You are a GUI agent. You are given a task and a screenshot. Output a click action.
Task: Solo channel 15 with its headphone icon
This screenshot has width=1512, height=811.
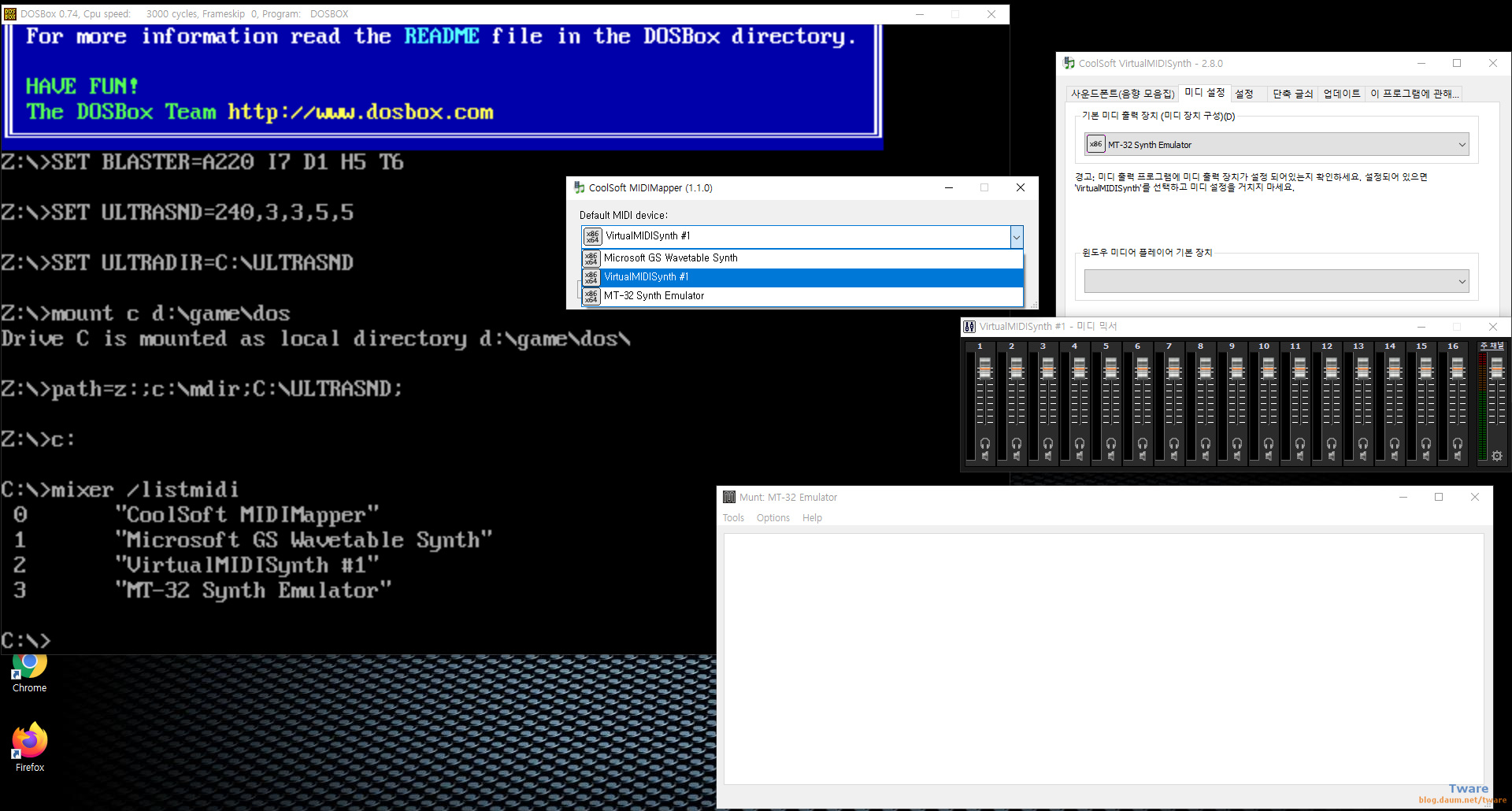1426,443
